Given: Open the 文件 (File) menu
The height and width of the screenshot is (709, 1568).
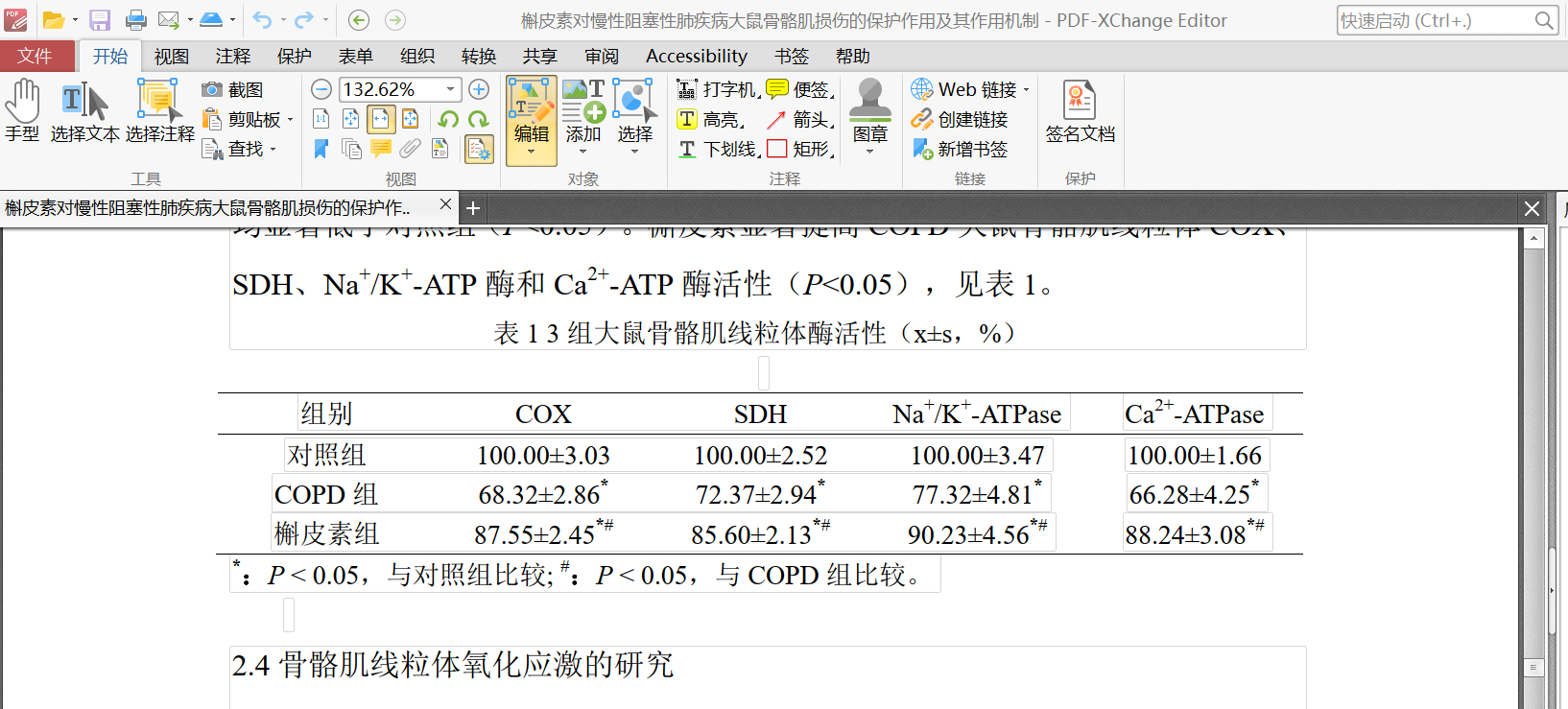Looking at the screenshot, I should click(x=35, y=57).
